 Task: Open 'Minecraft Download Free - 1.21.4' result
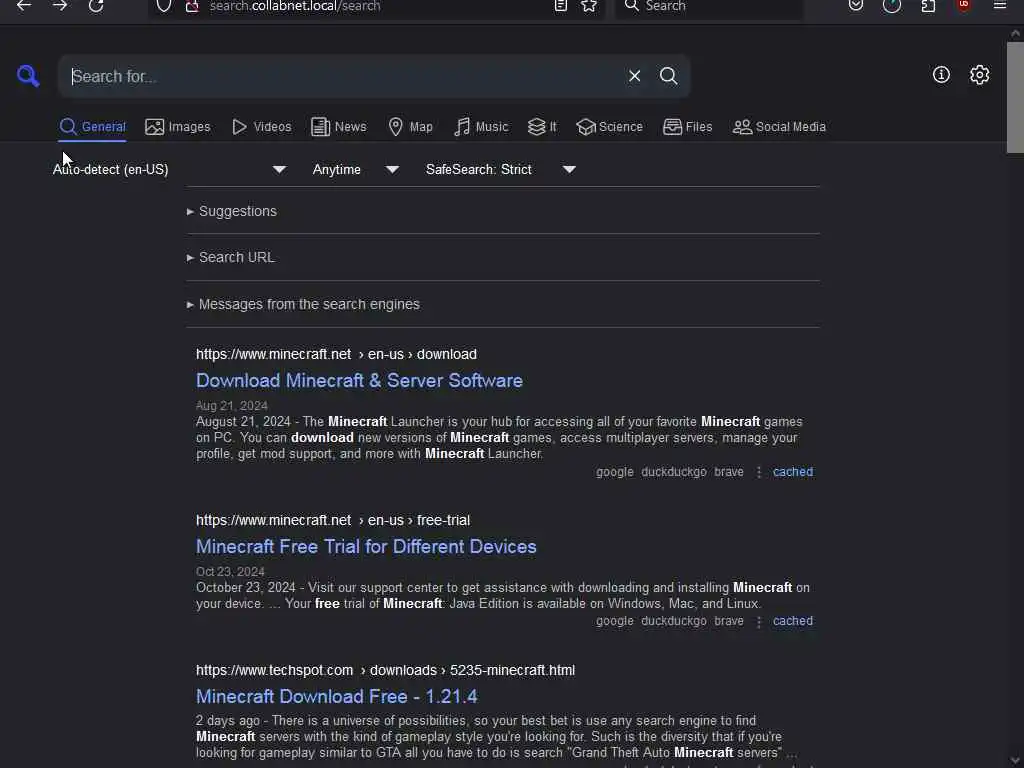(x=336, y=697)
